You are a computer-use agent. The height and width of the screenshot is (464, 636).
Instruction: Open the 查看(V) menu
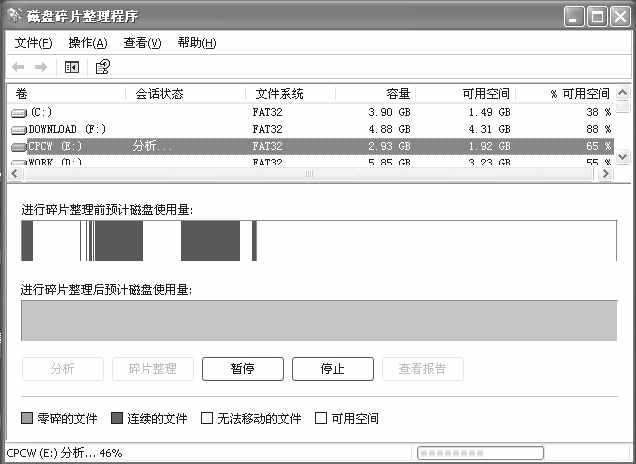point(142,43)
